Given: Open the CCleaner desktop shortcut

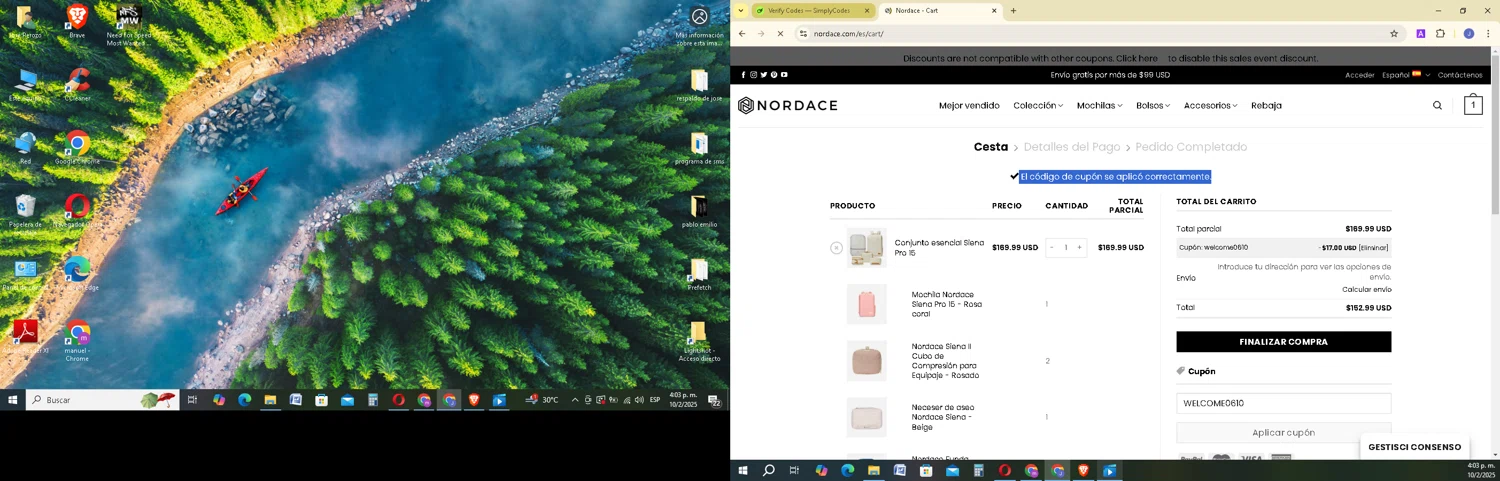Looking at the screenshot, I should [77, 84].
